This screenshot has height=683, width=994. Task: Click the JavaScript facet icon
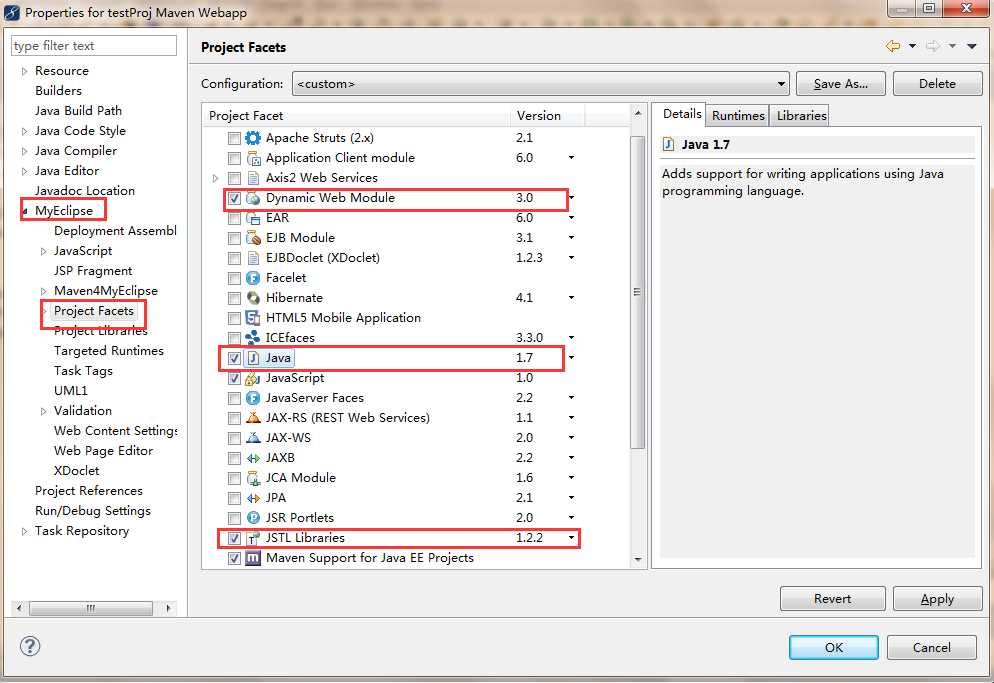click(253, 378)
